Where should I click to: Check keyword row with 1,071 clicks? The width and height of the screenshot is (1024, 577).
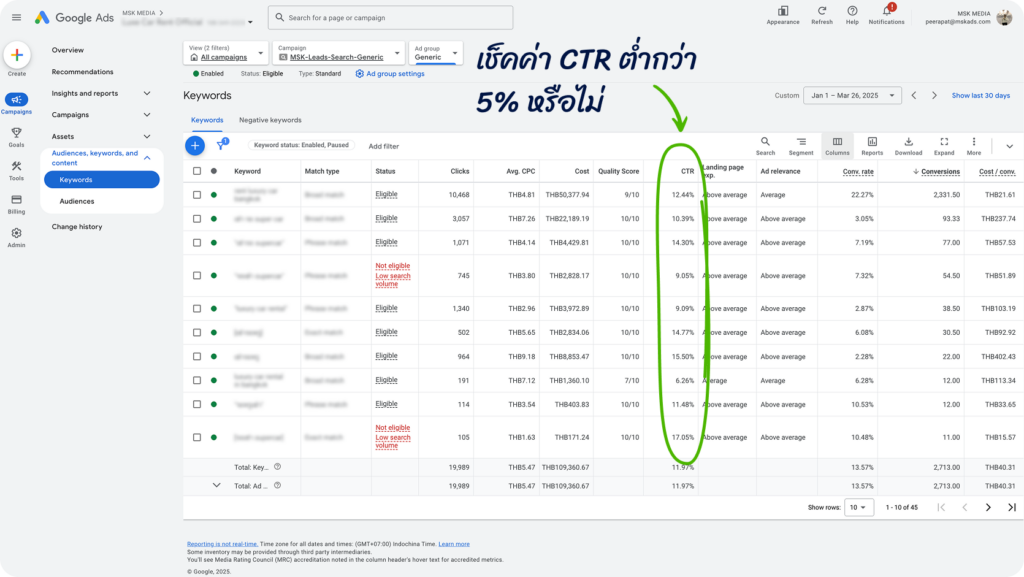(x=197, y=242)
